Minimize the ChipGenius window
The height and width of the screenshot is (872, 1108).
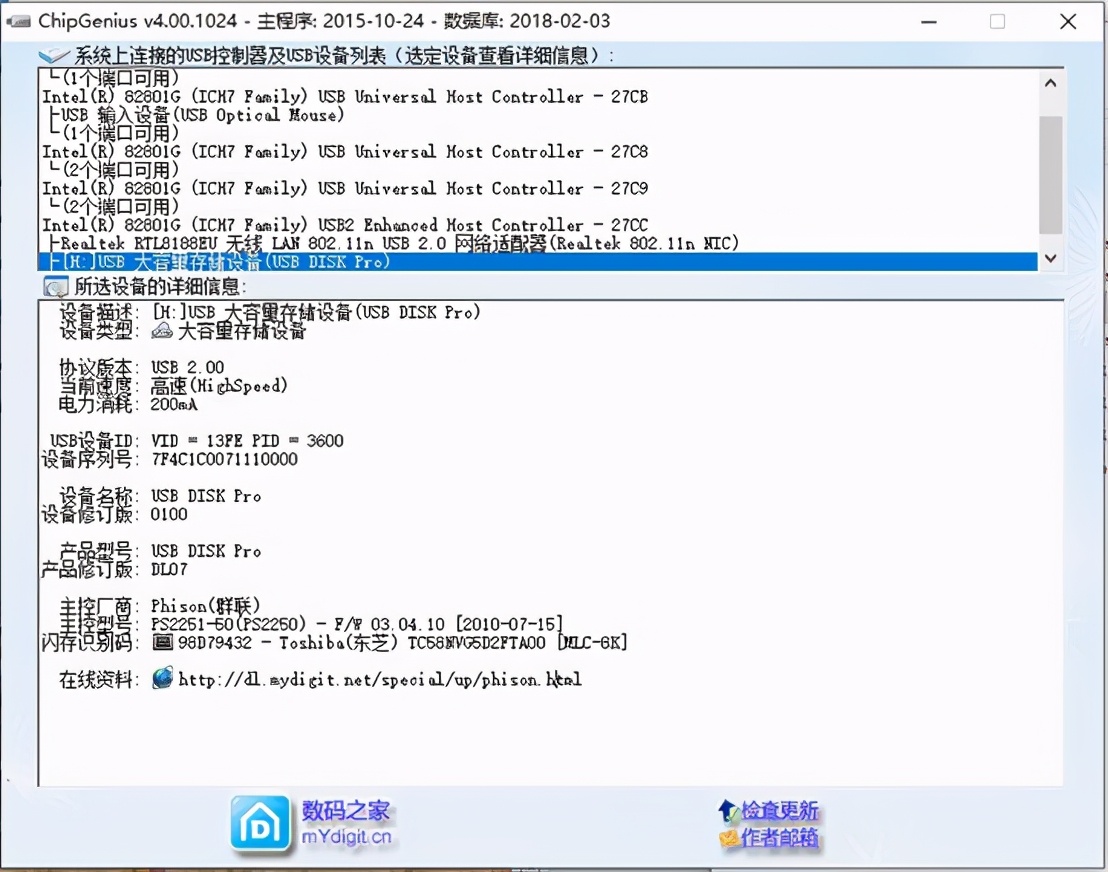pos(929,22)
